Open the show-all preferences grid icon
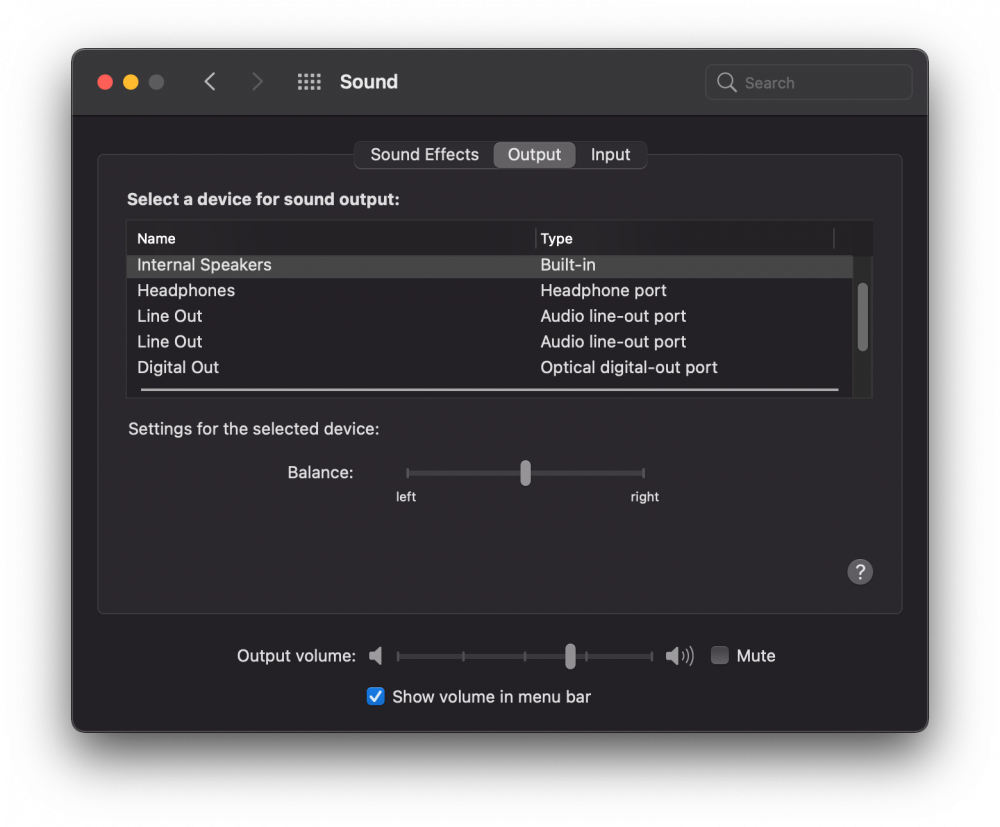Screen dimensions: 1000x827 pyautogui.click(x=309, y=82)
